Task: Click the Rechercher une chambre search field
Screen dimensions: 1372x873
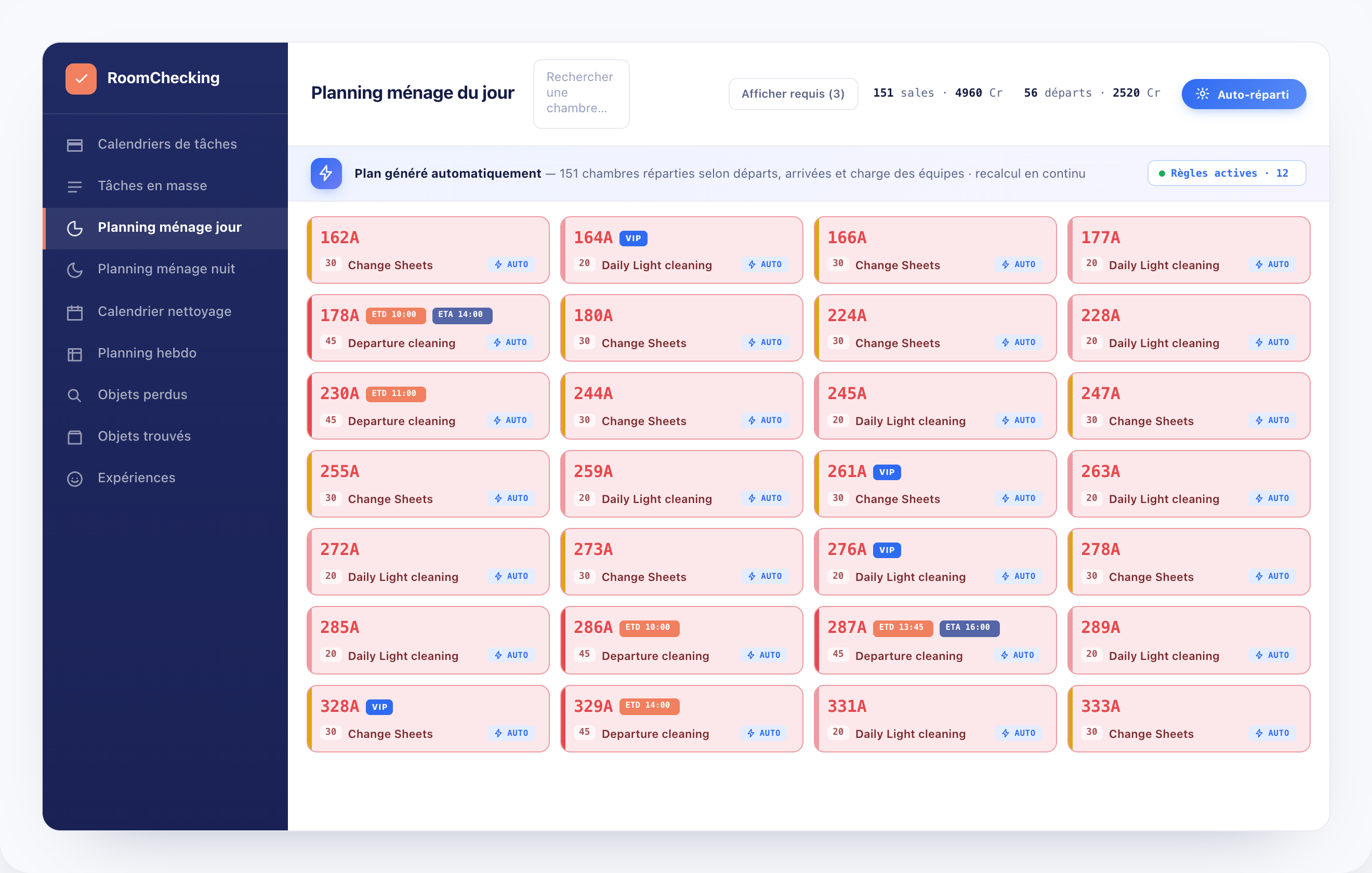Action: pyautogui.click(x=581, y=94)
